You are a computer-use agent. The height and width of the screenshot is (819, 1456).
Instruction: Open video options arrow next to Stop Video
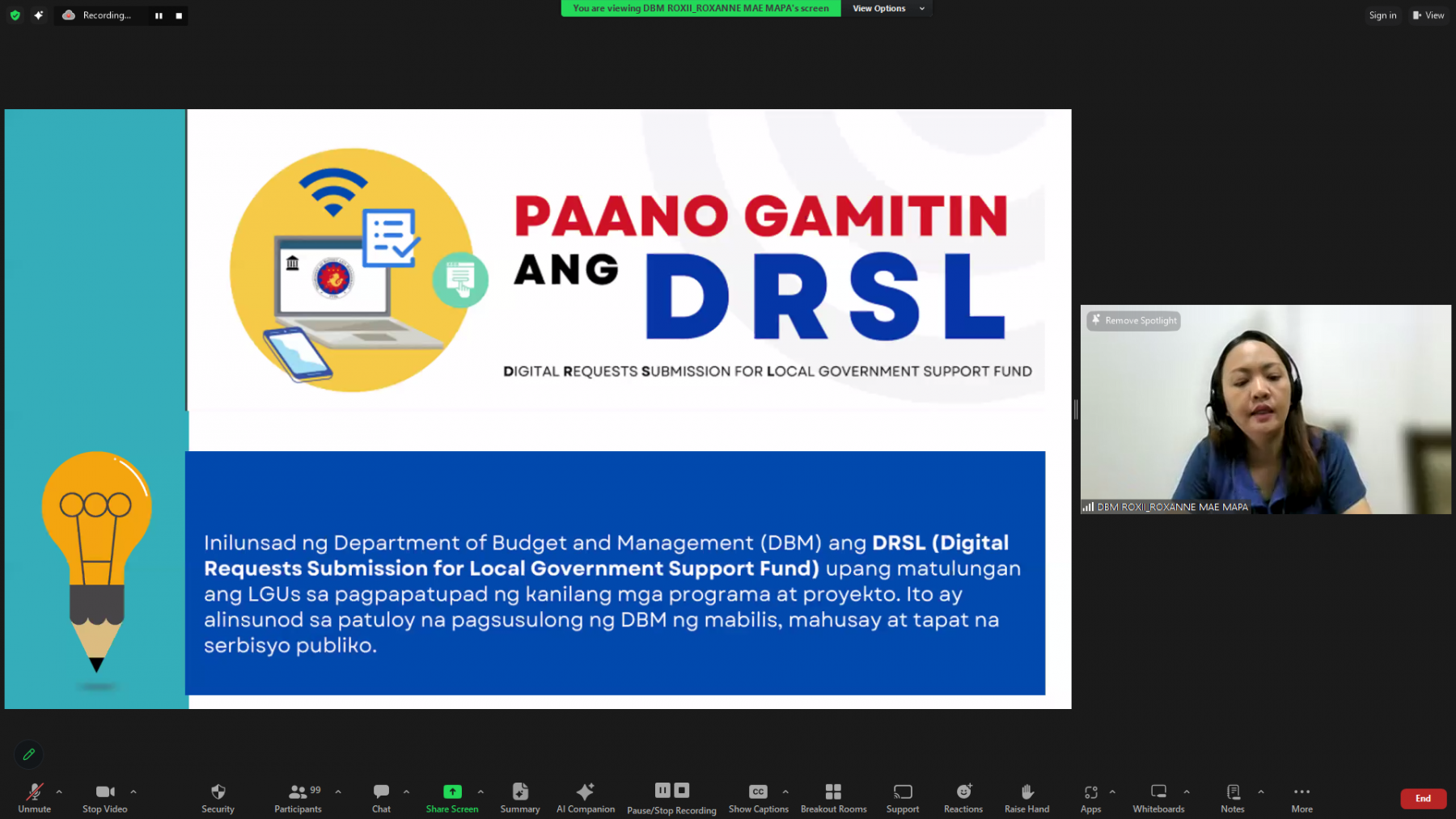pyautogui.click(x=133, y=792)
